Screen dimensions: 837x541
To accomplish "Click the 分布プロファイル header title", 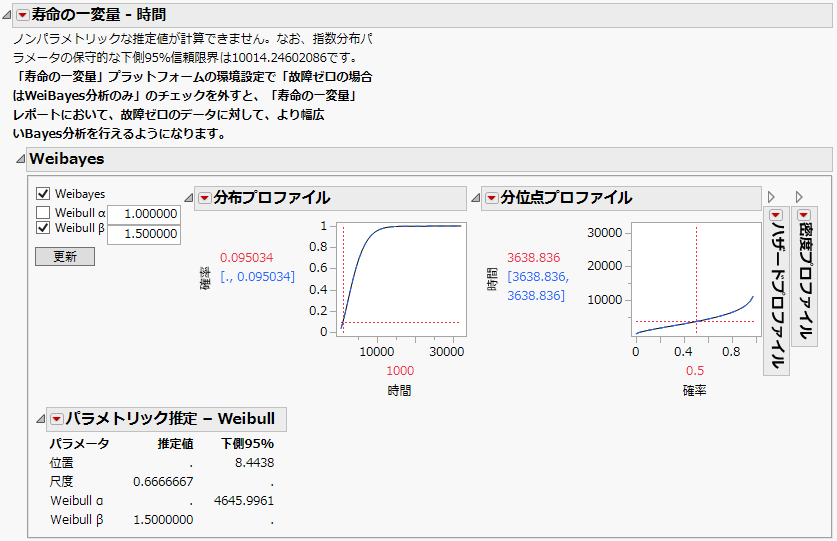I will (272, 198).
